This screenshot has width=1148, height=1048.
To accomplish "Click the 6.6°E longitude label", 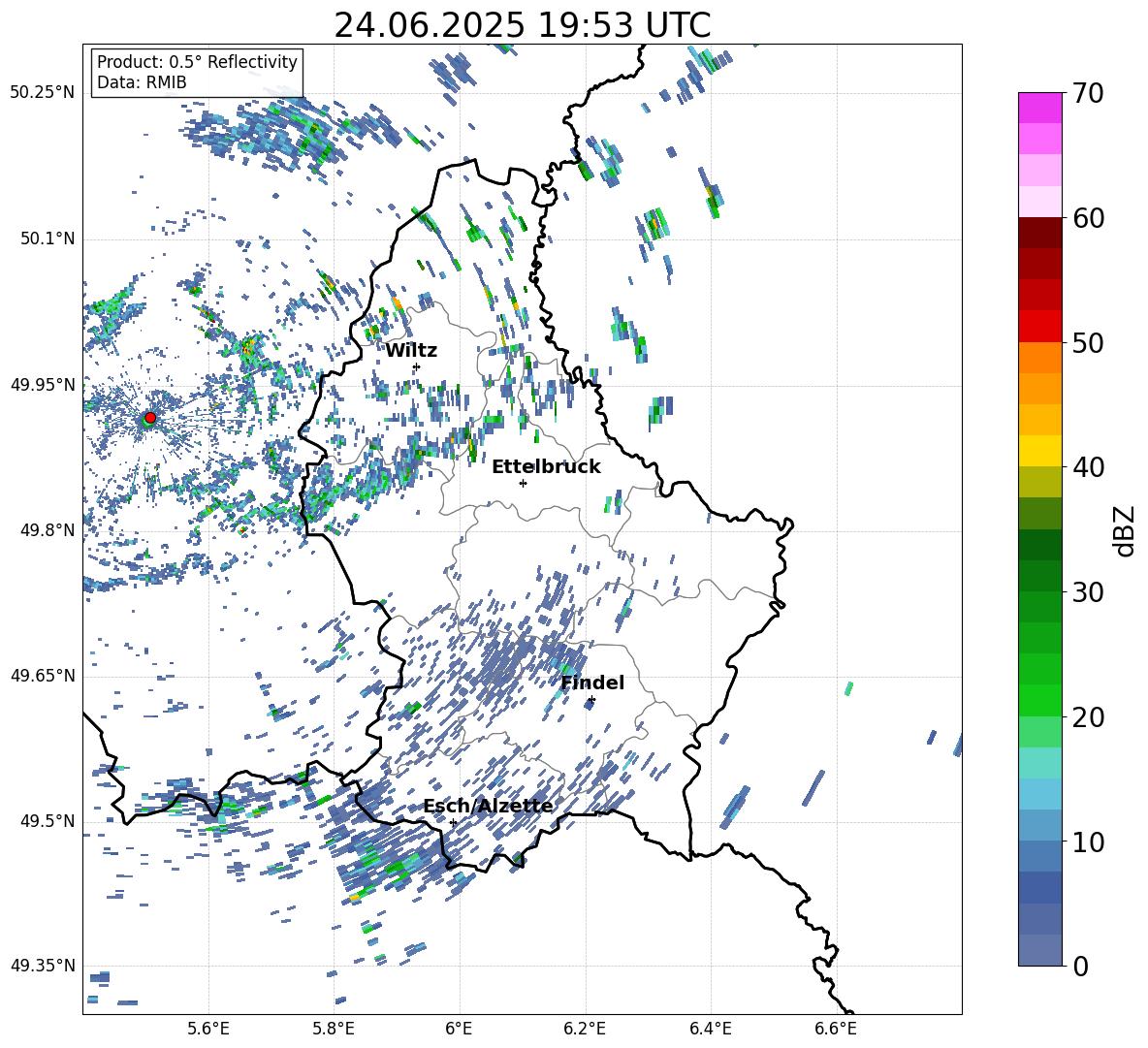I will (836, 1029).
